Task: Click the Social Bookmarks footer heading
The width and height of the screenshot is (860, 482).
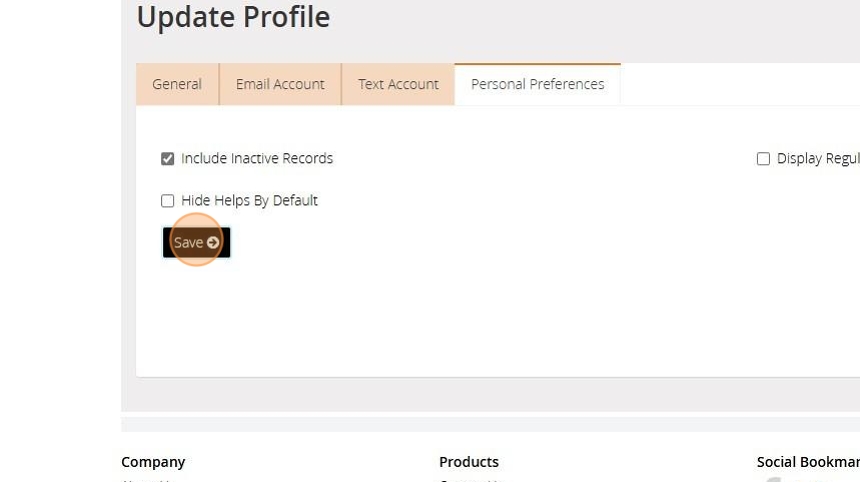Action: 807,462
